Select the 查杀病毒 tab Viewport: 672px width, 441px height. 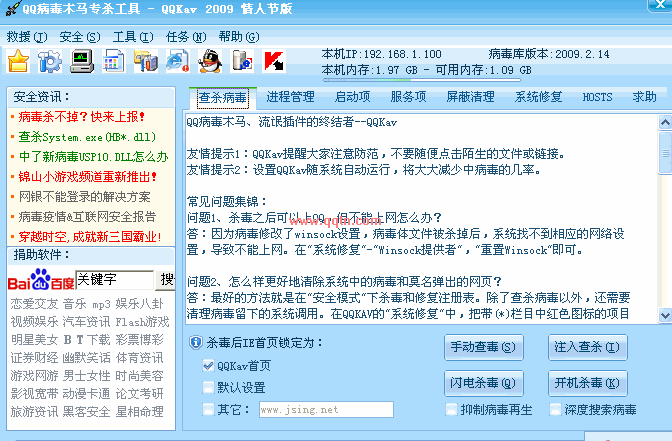(222, 98)
